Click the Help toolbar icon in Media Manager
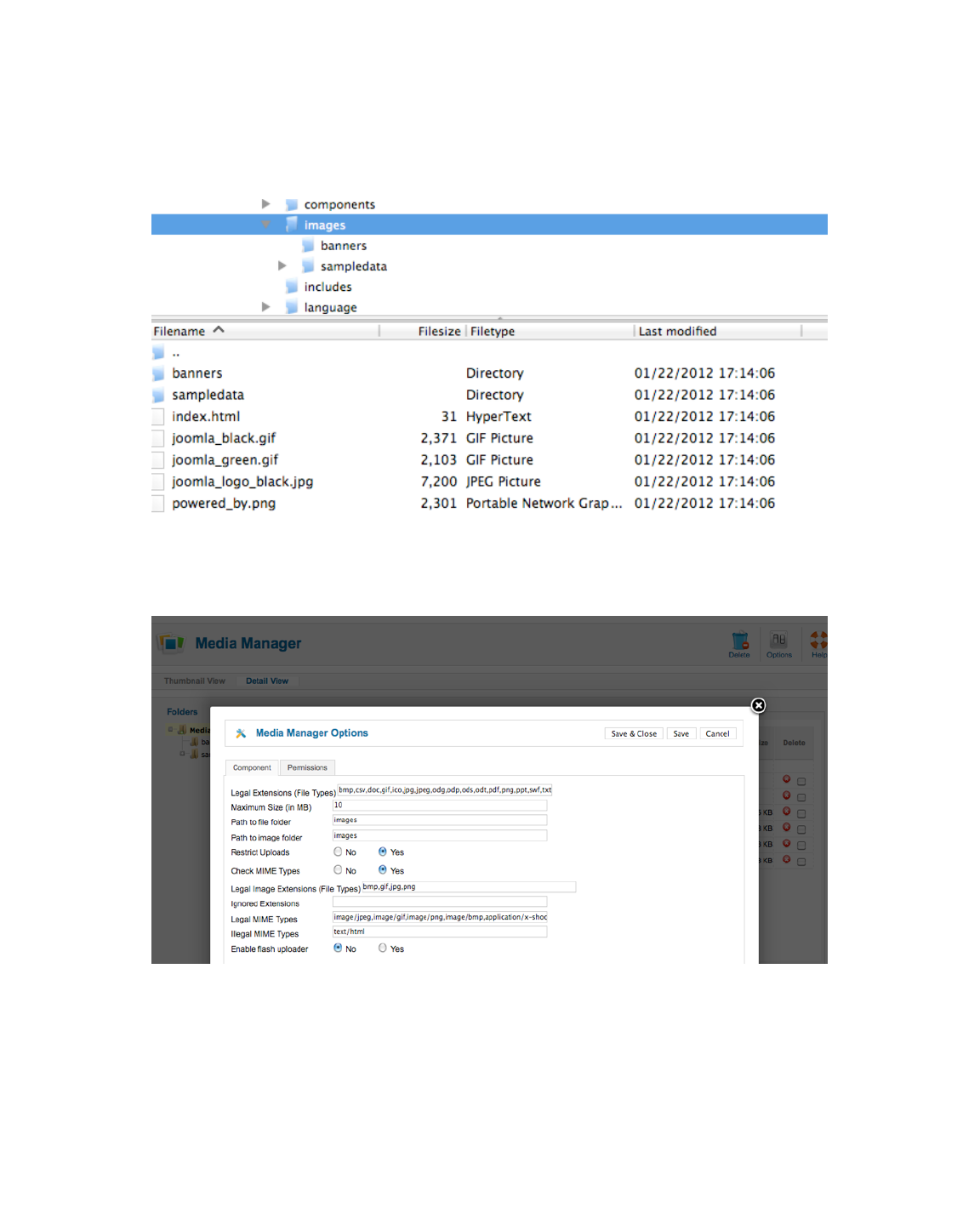Screen dimensions: 980x1225 coord(818,644)
